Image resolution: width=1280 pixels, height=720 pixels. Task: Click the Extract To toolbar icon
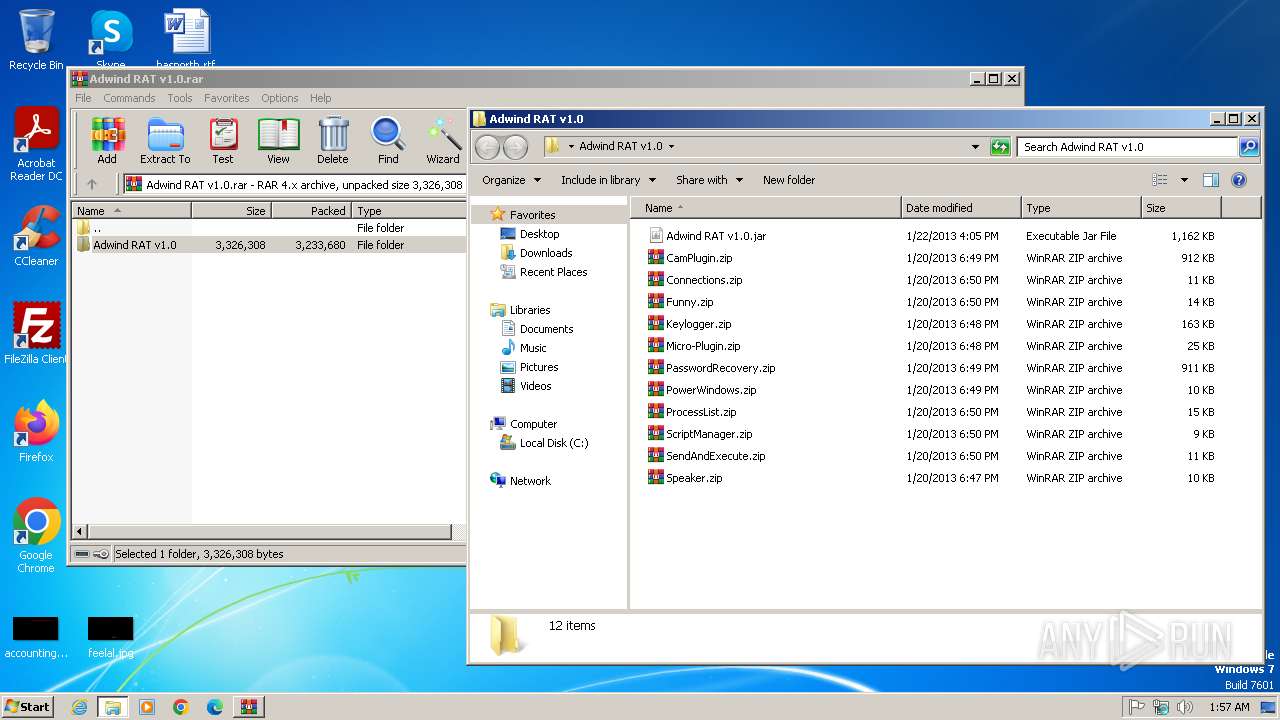165,140
